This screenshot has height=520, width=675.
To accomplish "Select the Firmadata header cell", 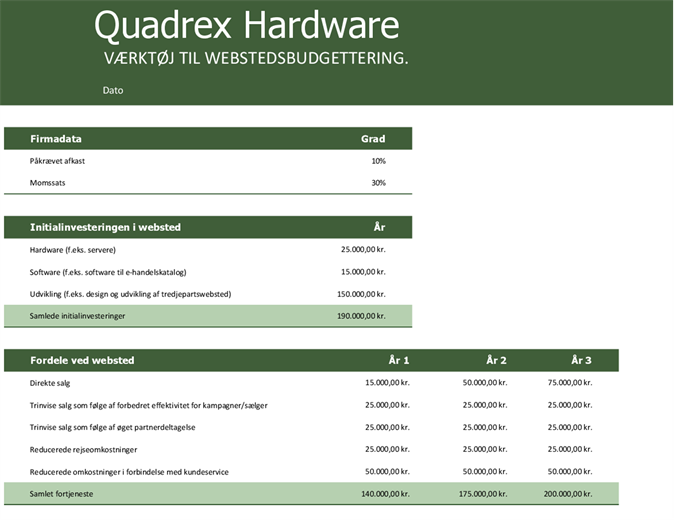I will point(56,139).
